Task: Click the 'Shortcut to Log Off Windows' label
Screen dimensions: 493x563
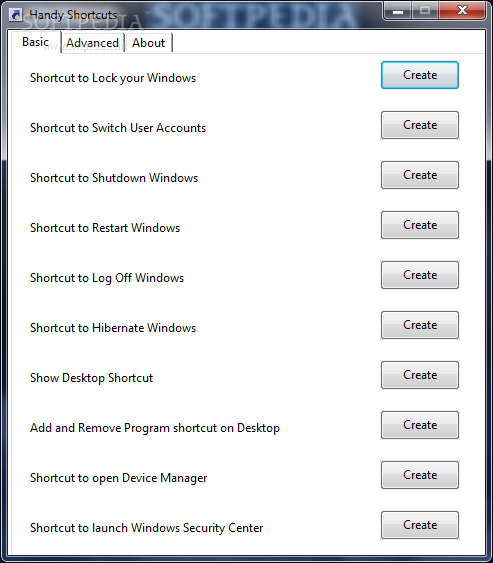Action: pos(107,278)
